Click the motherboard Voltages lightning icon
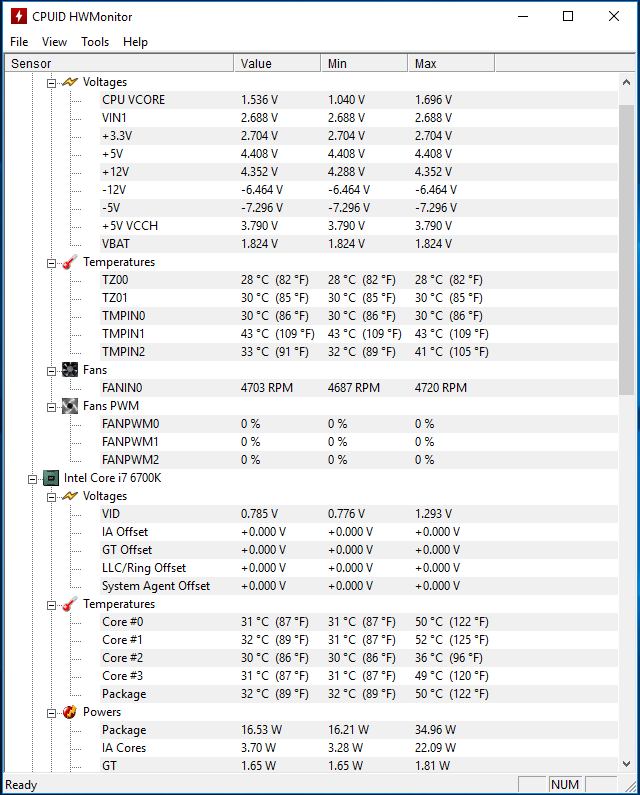Viewport: 640px width, 795px height. coord(69,82)
